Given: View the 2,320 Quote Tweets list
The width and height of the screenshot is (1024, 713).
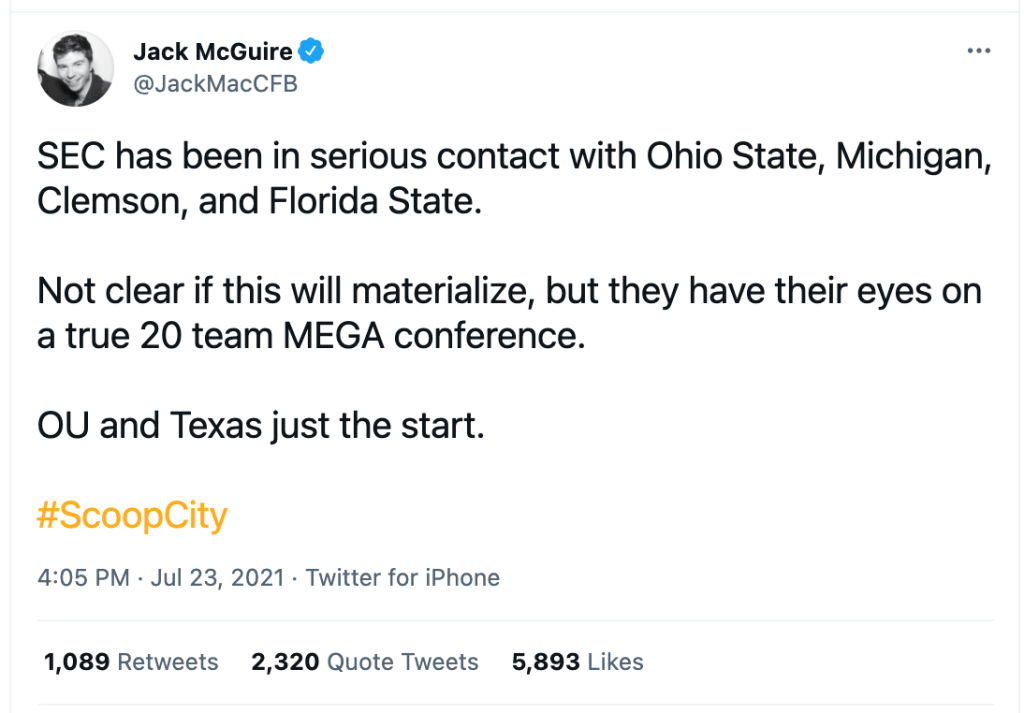Looking at the screenshot, I should pos(364,661).
